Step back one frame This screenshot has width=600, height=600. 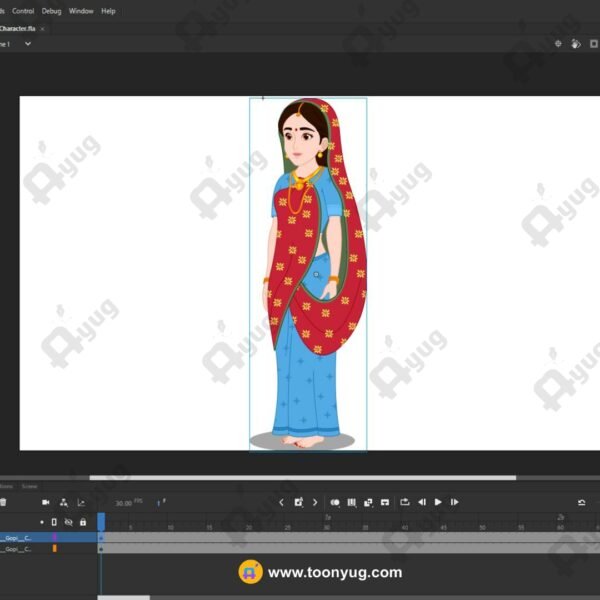[x=422, y=502]
